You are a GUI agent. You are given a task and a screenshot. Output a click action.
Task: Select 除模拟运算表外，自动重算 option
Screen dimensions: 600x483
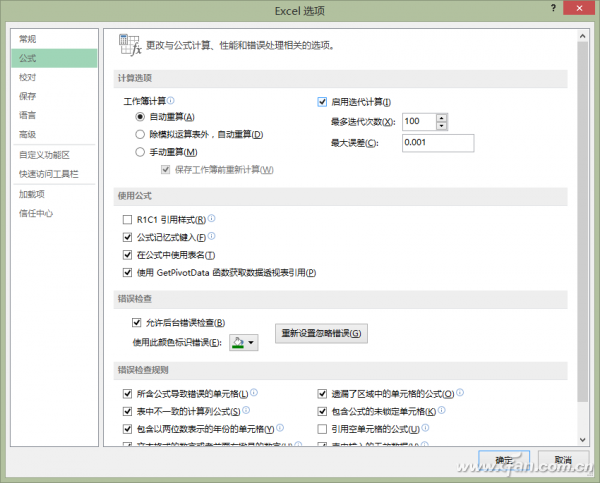pos(140,134)
